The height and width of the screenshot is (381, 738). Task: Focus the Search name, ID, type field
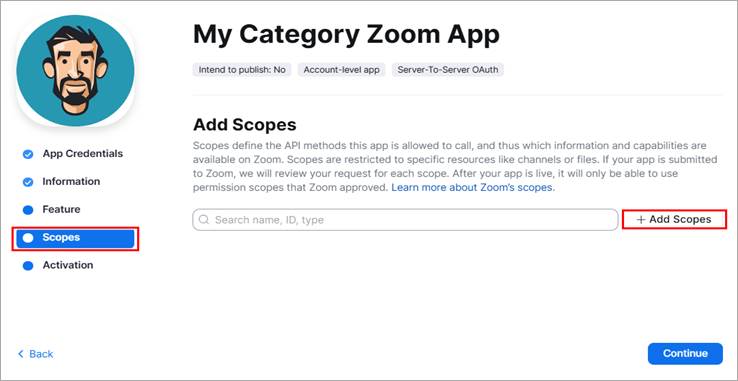click(405, 219)
